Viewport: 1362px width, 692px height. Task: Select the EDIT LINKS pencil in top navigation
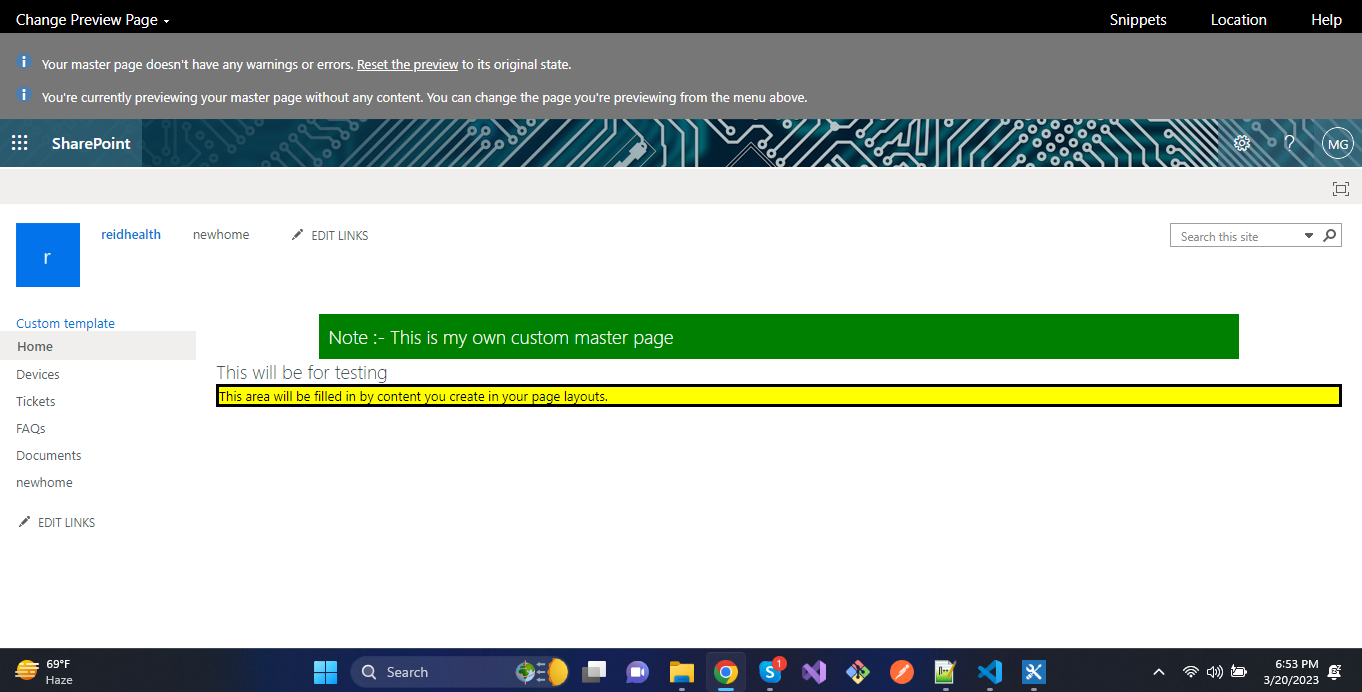tap(329, 235)
